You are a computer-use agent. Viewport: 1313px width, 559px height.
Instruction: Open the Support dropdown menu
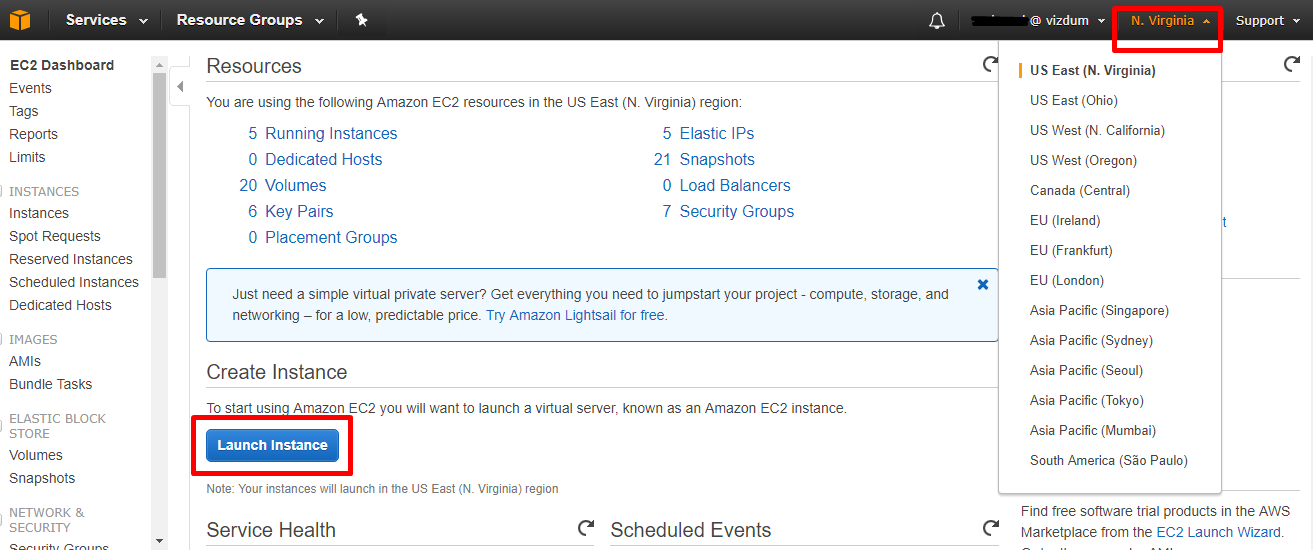1267,20
